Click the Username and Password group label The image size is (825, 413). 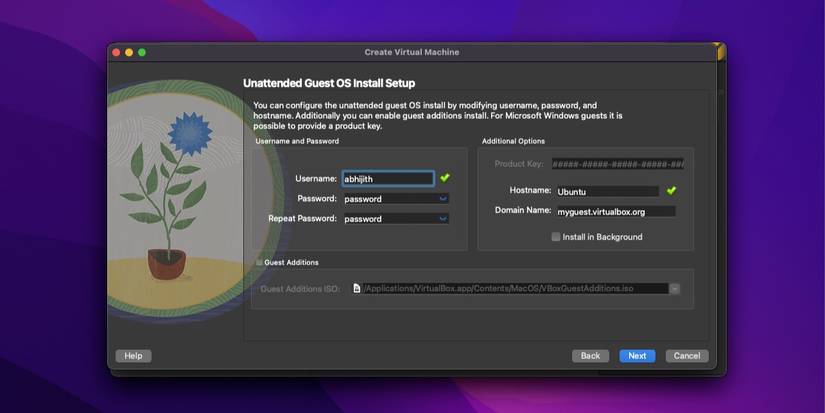click(297, 141)
